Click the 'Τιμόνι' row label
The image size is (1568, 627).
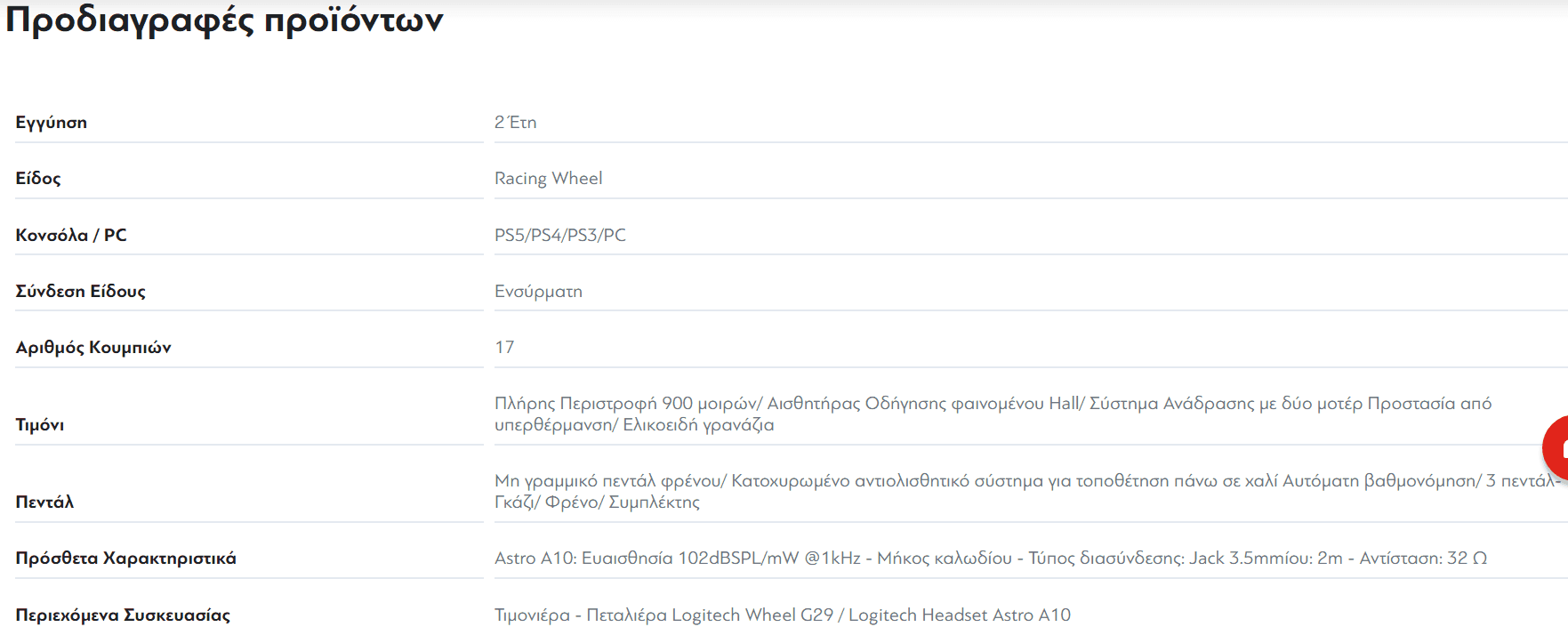pyautogui.click(x=40, y=425)
